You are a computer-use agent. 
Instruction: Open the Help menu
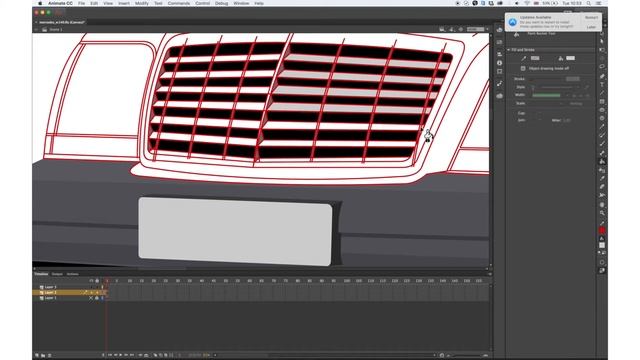click(x=259, y=3)
